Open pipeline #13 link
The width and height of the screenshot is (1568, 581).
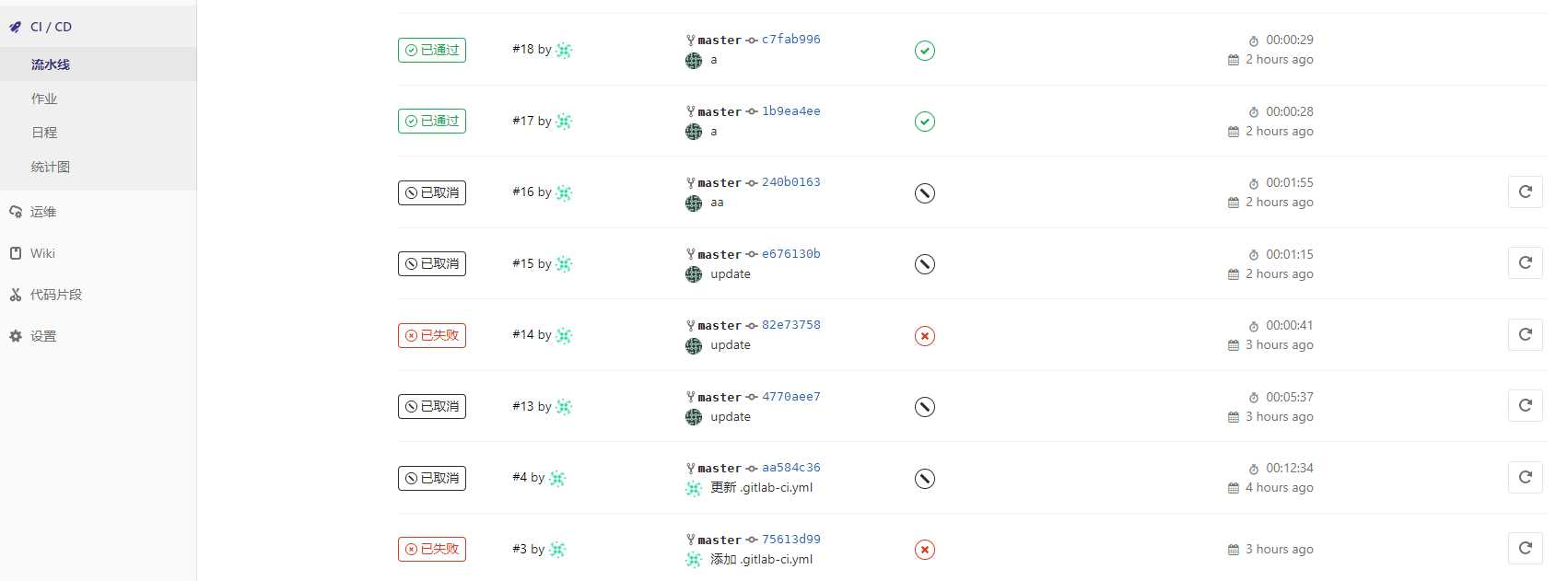(522, 406)
